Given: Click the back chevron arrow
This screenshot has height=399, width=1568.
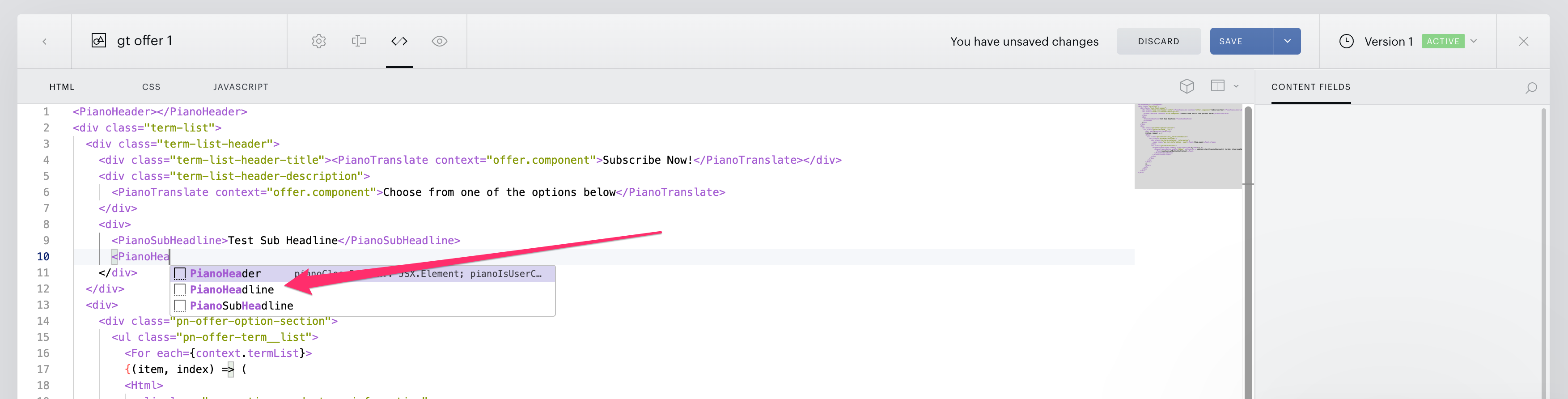Looking at the screenshot, I should click(x=44, y=42).
